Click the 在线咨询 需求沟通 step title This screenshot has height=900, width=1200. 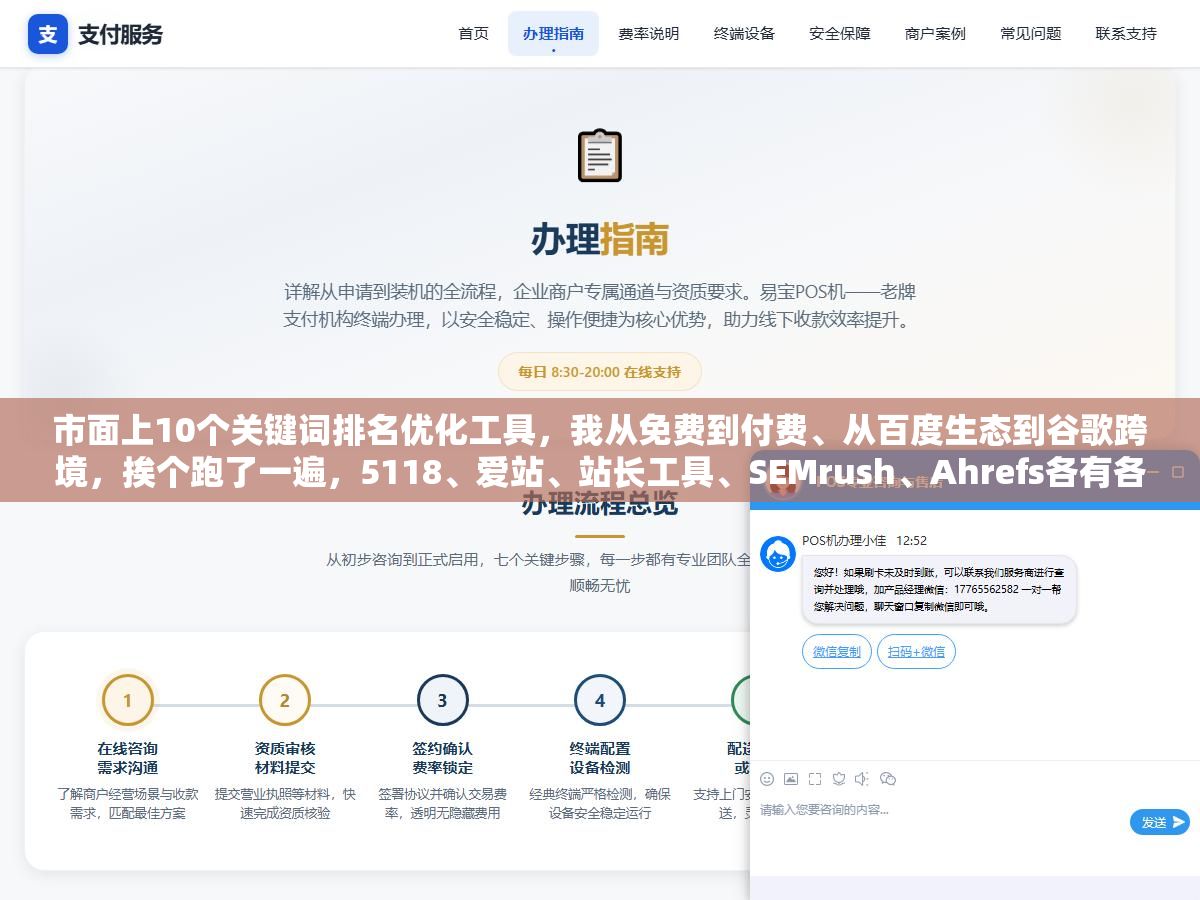(x=127, y=758)
